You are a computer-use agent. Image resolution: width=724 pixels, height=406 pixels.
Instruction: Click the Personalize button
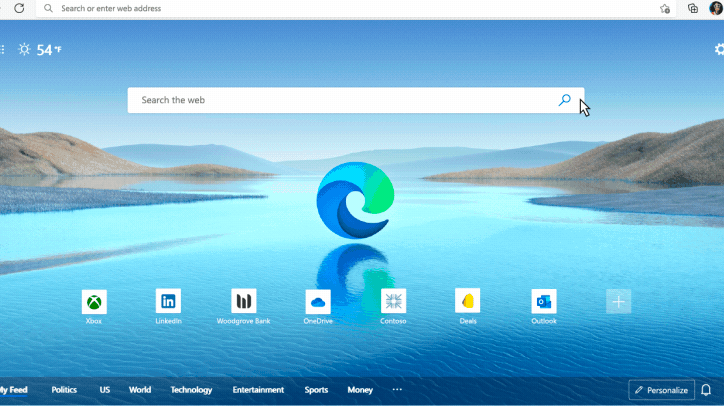tap(661, 390)
